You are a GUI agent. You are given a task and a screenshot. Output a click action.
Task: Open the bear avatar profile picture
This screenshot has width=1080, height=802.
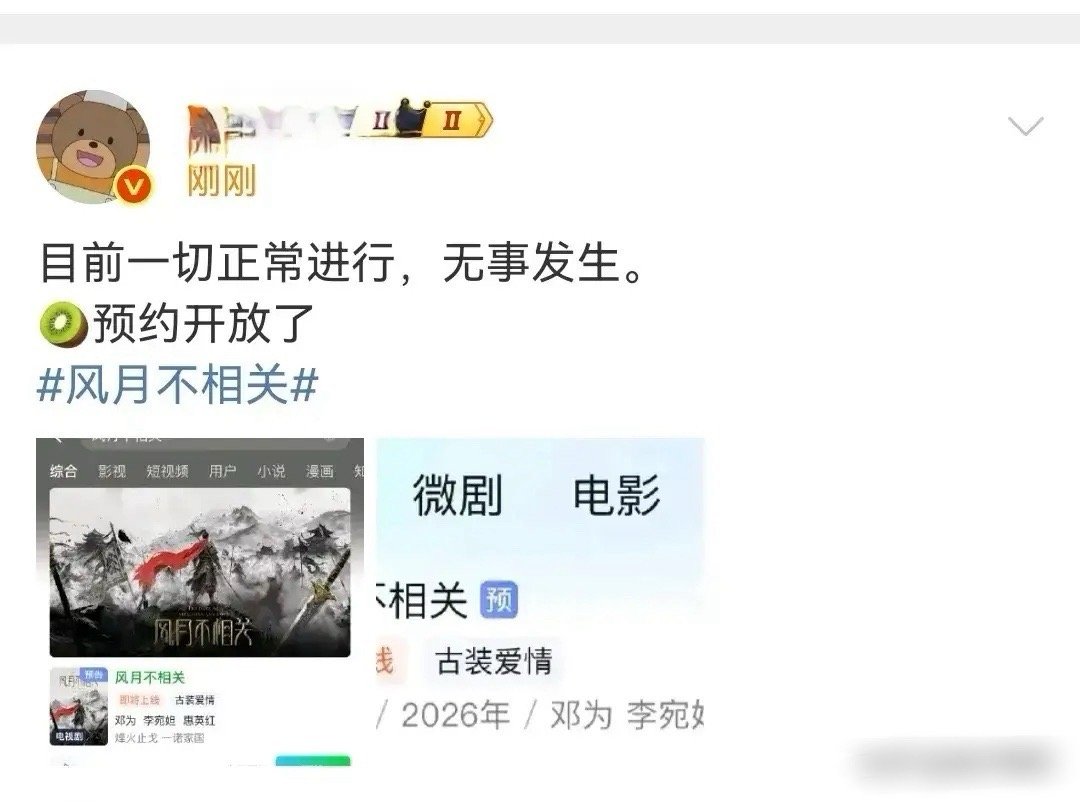tap(93, 146)
